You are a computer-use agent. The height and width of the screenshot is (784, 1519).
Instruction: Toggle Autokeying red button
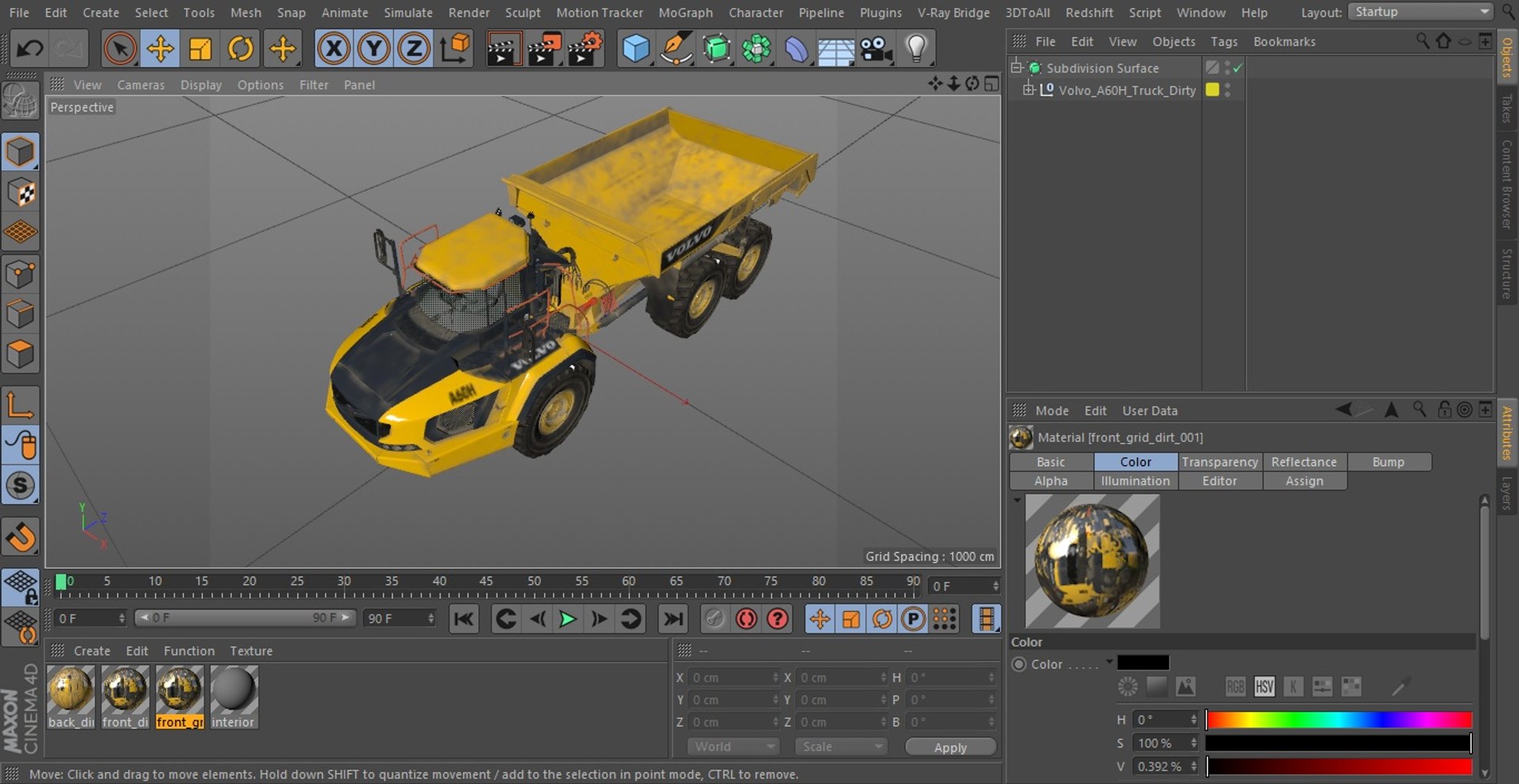(x=746, y=619)
